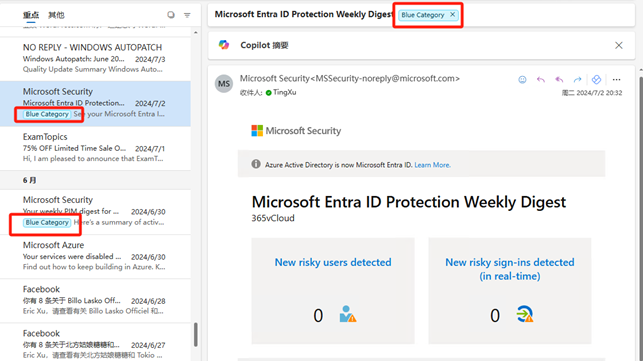The image size is (643, 361).
Task: Open New risky users detected link
Action: pyautogui.click(x=333, y=262)
